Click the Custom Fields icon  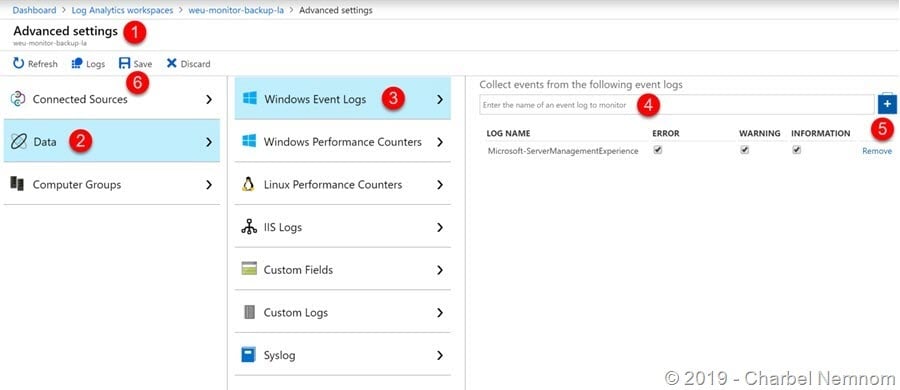(x=249, y=269)
